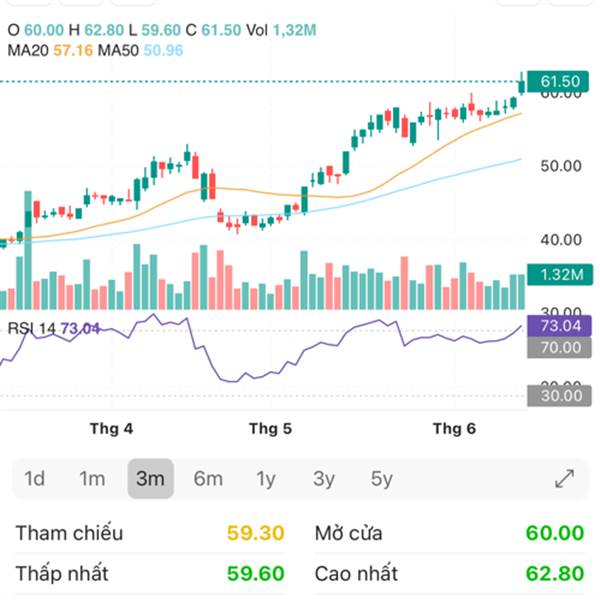Switch to the 1m timeframe
Screen dimensions: 600x600
[92, 479]
